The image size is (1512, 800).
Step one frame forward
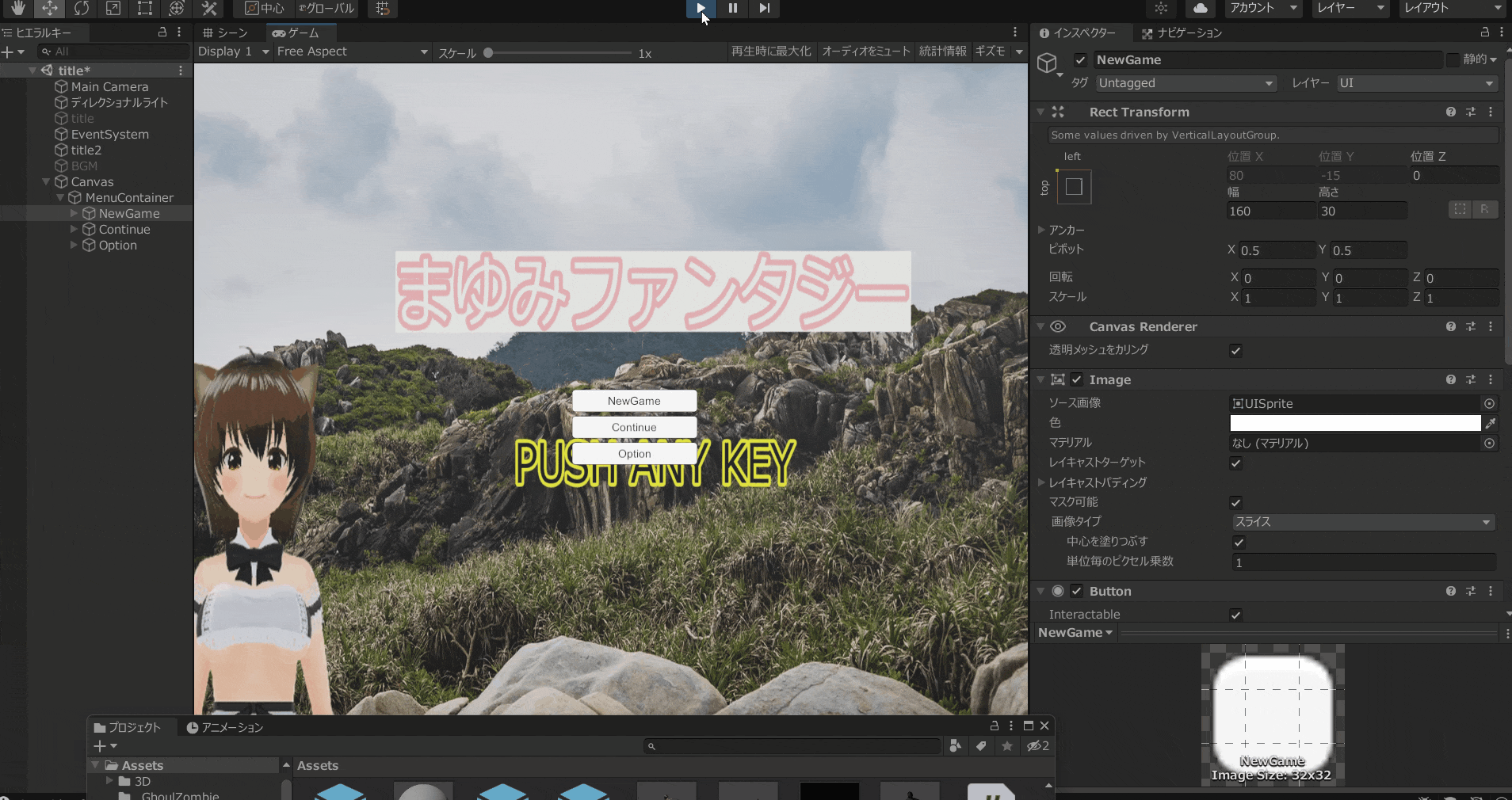pyautogui.click(x=764, y=8)
